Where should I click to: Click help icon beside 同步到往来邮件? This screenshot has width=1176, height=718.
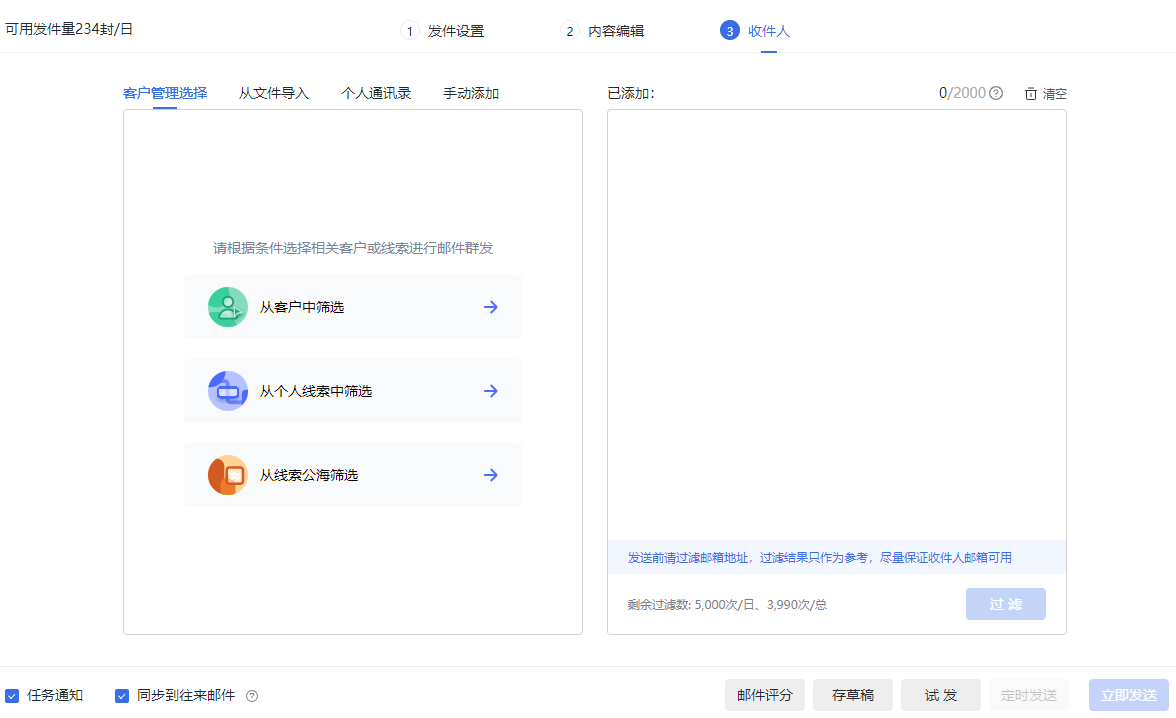[x=252, y=696]
